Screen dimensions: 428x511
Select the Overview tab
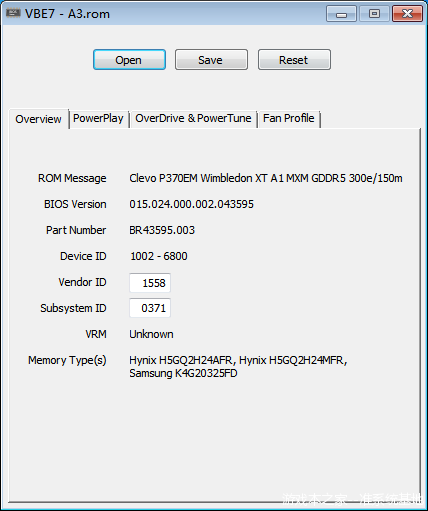[x=39, y=119]
